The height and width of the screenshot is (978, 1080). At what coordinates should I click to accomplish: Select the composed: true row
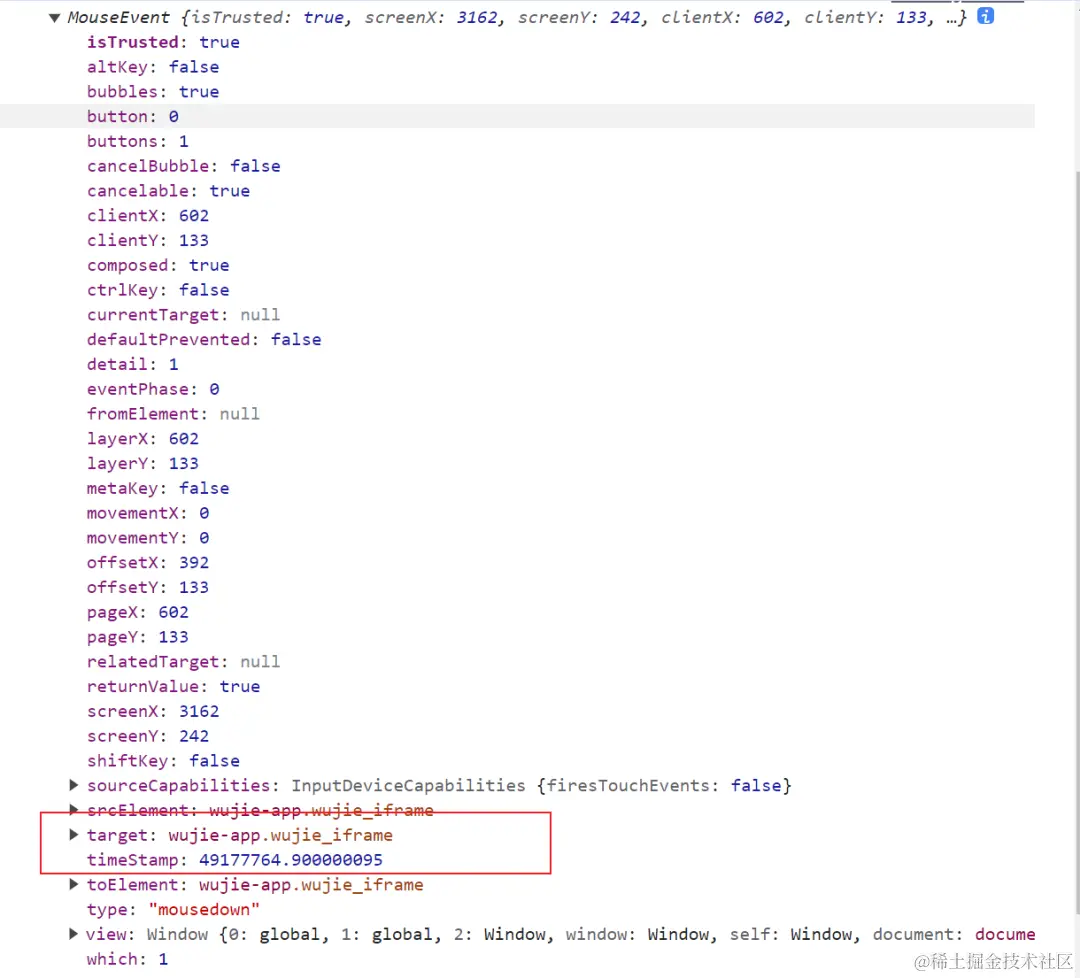point(158,265)
